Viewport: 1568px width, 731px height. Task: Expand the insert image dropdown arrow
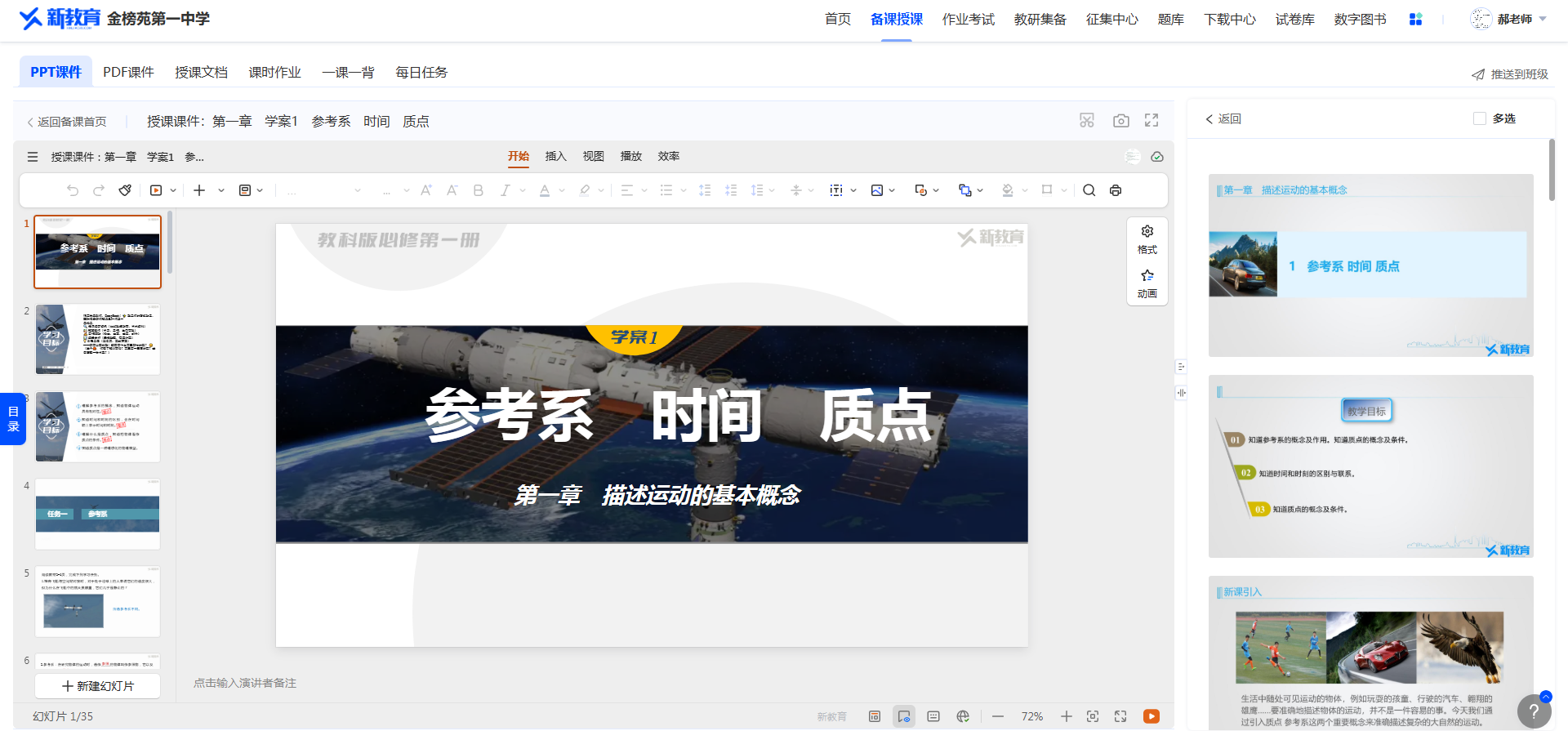tap(892, 190)
